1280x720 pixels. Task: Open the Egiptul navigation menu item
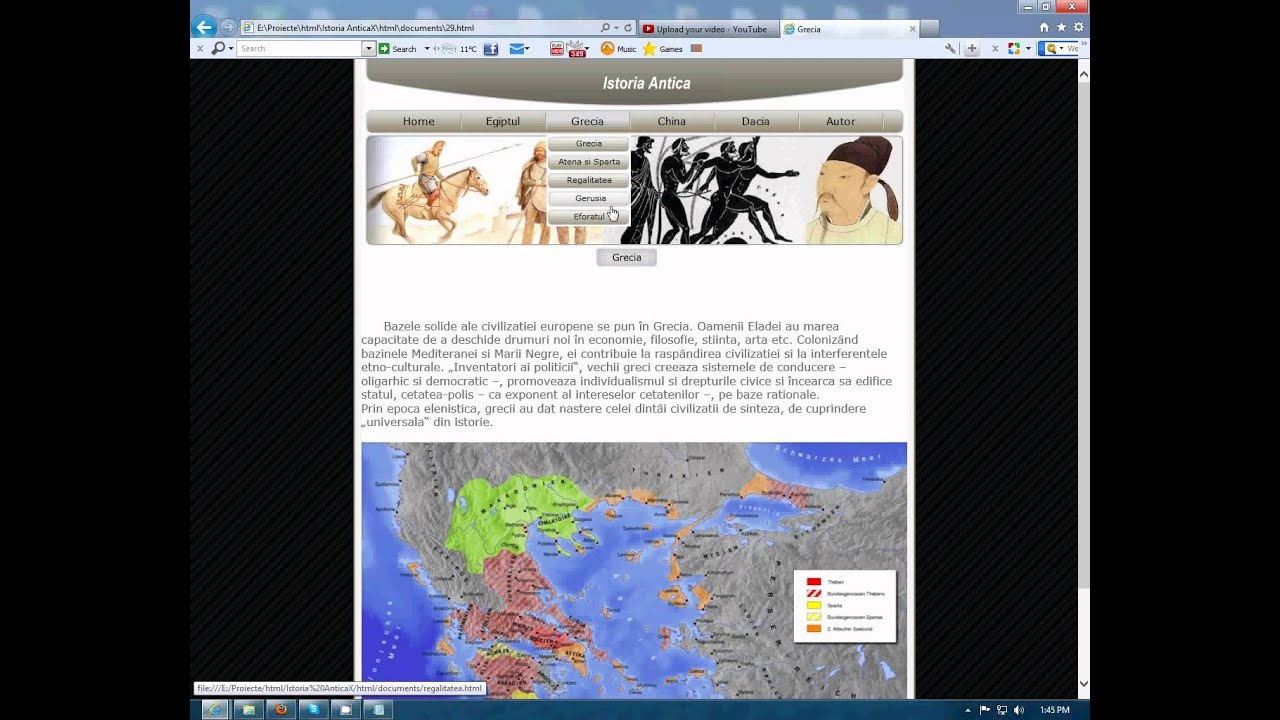click(x=502, y=122)
